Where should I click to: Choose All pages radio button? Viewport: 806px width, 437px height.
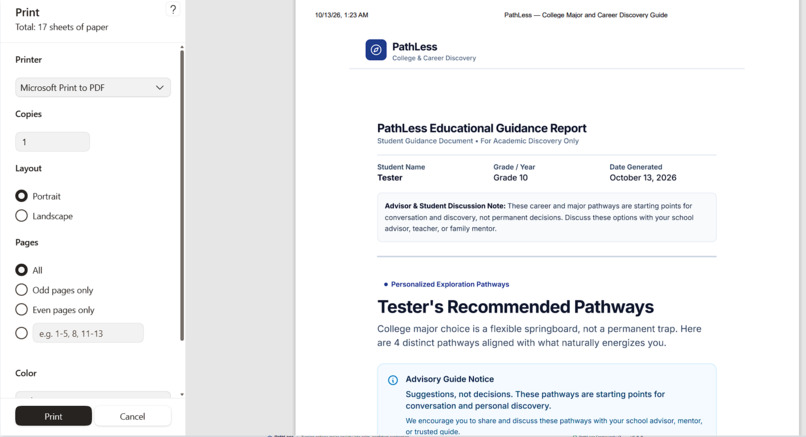pos(21,270)
